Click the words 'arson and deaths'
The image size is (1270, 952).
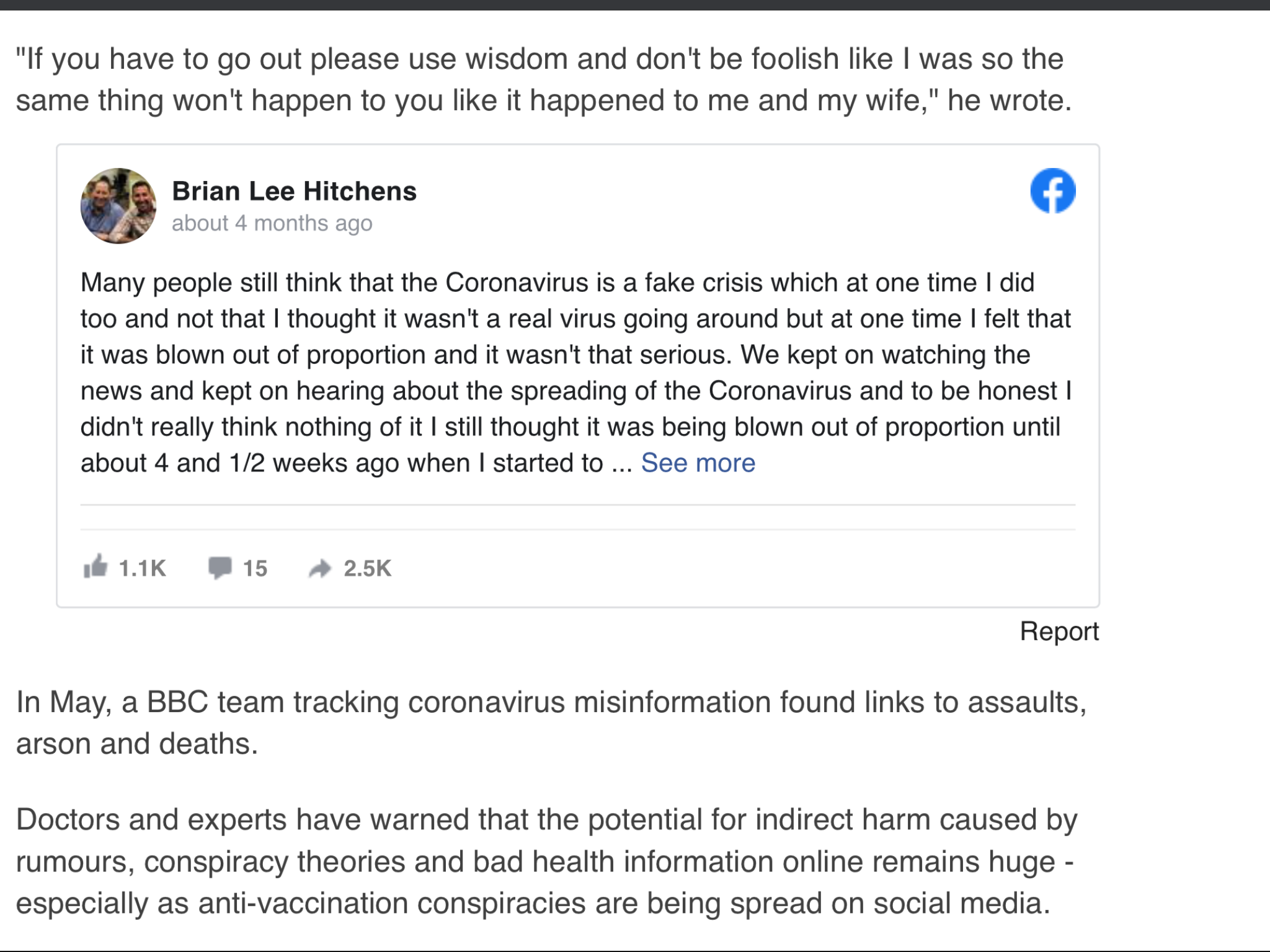(136, 744)
